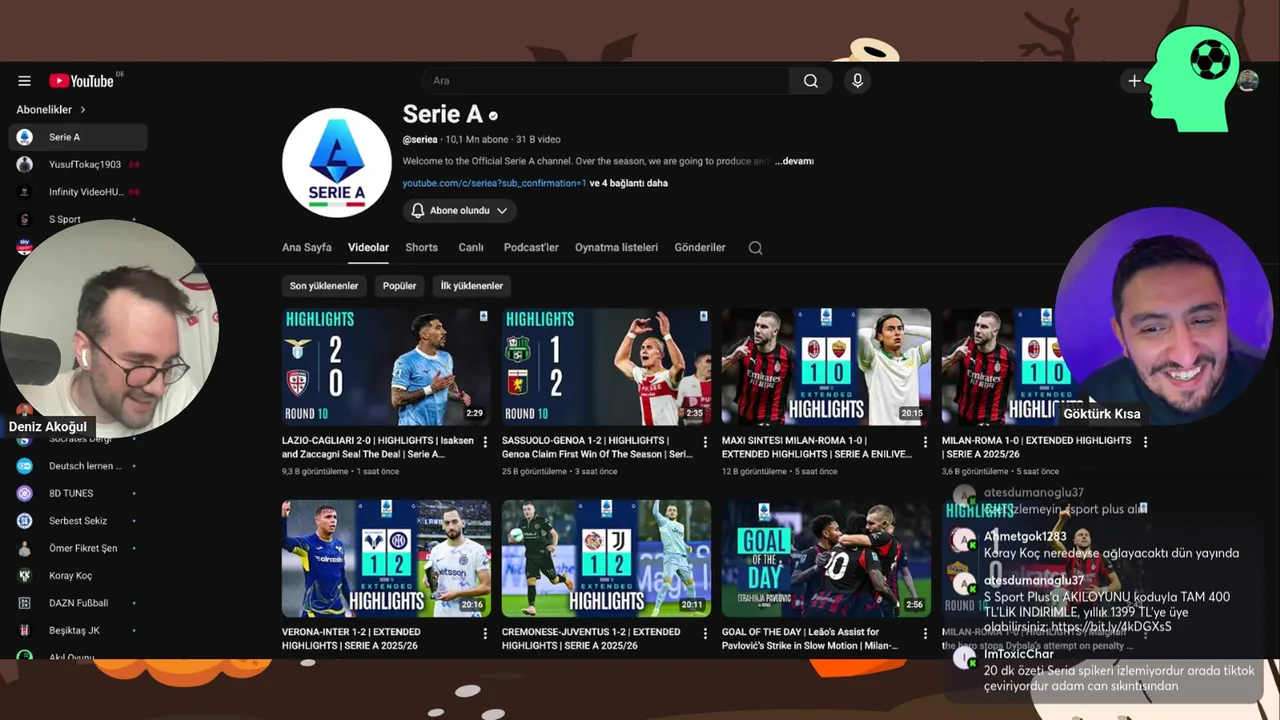Screen dimensions: 1280x720
Task: Click Beşiktaş JK channel icon in sidebar
Action: (25, 631)
